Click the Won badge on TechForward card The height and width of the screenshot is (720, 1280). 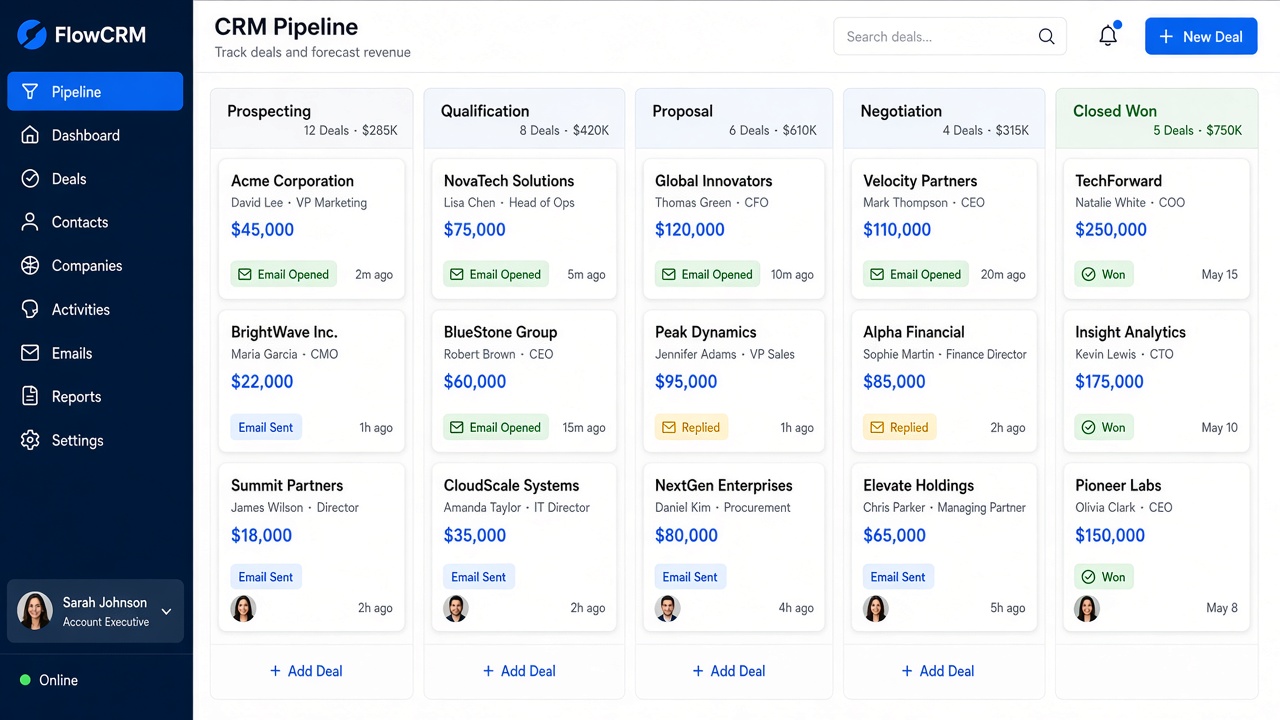1104,274
